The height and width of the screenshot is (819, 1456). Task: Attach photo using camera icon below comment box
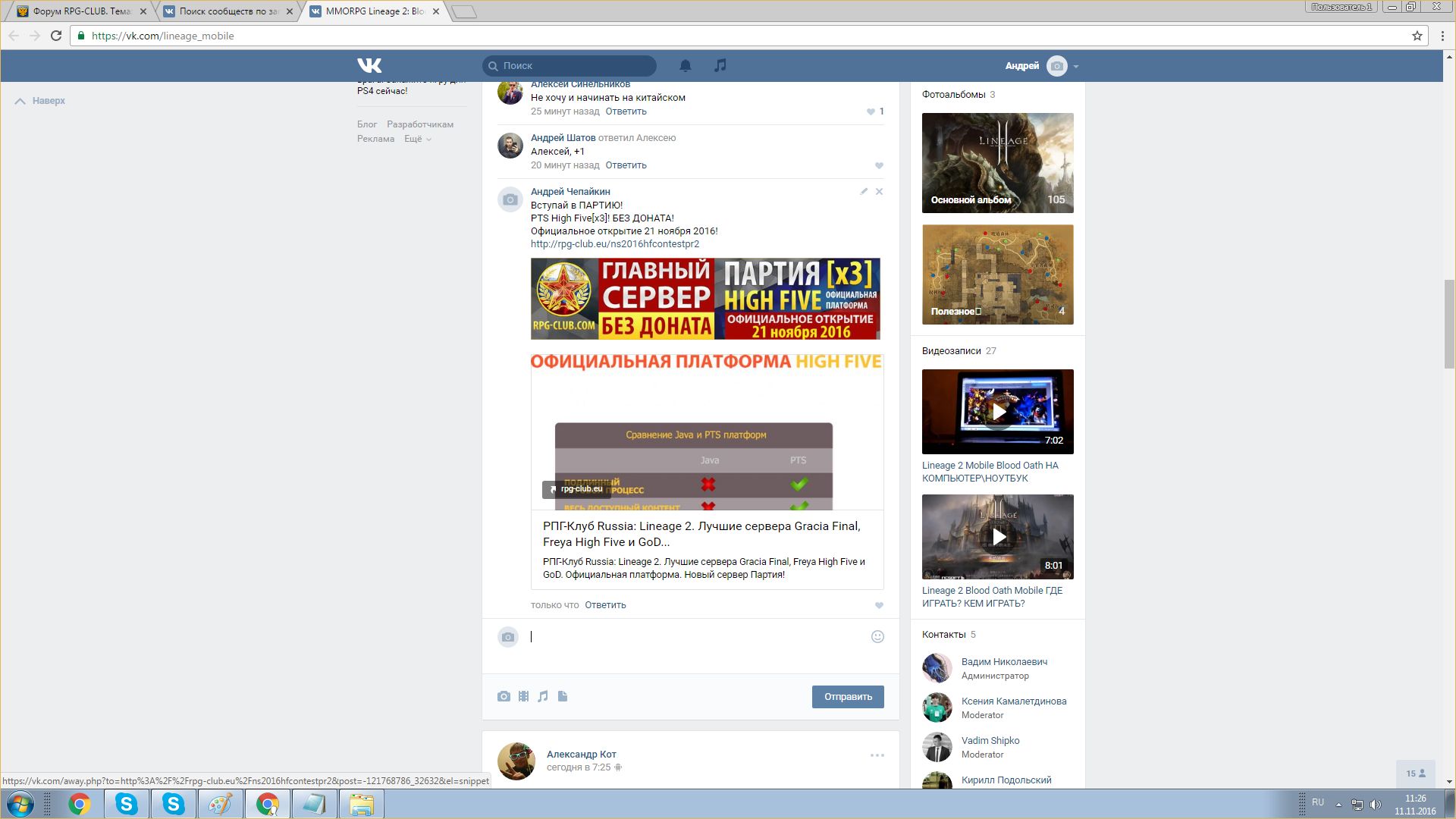click(x=504, y=696)
